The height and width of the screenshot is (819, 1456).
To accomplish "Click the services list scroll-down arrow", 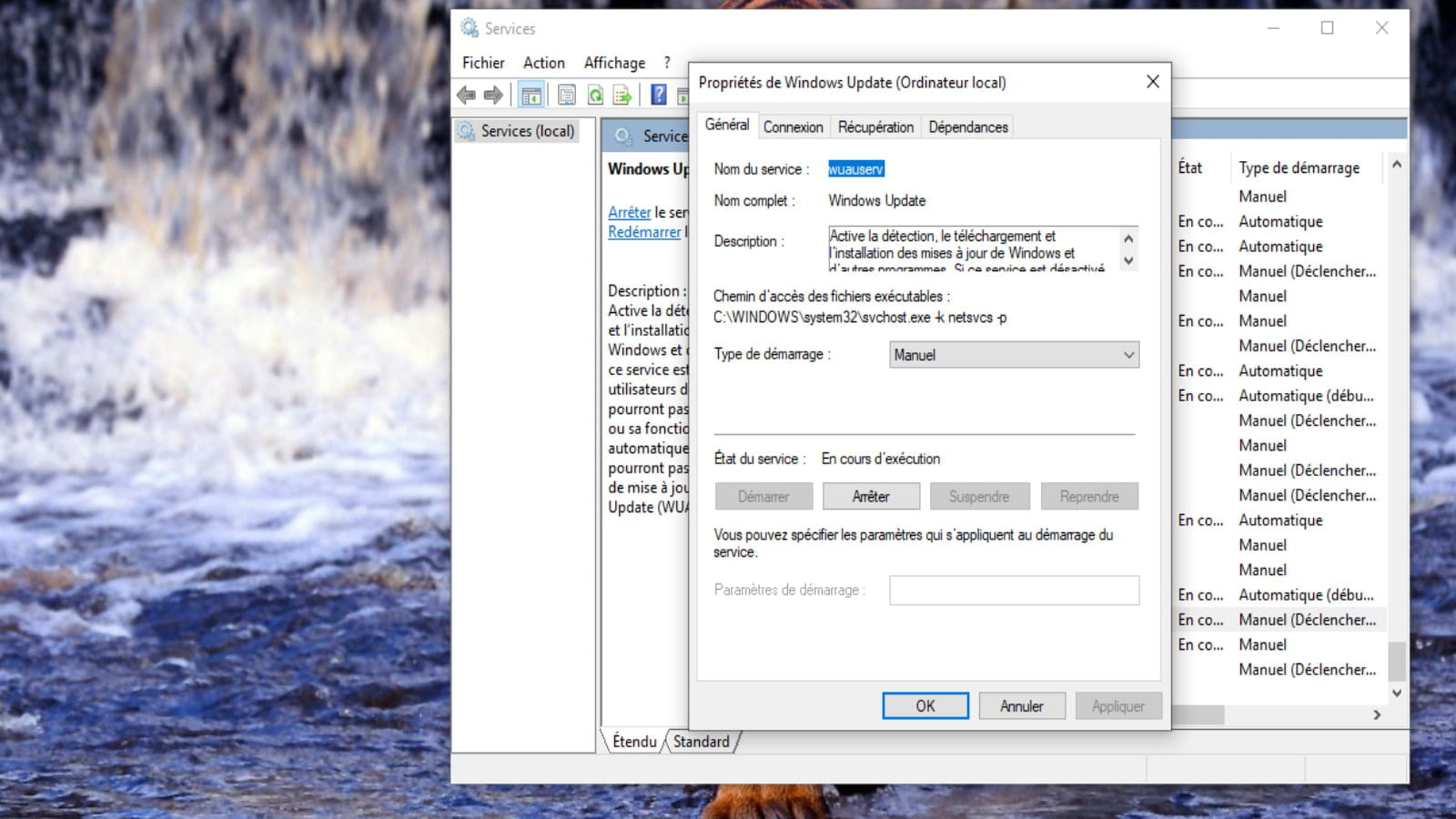I will point(1397,693).
